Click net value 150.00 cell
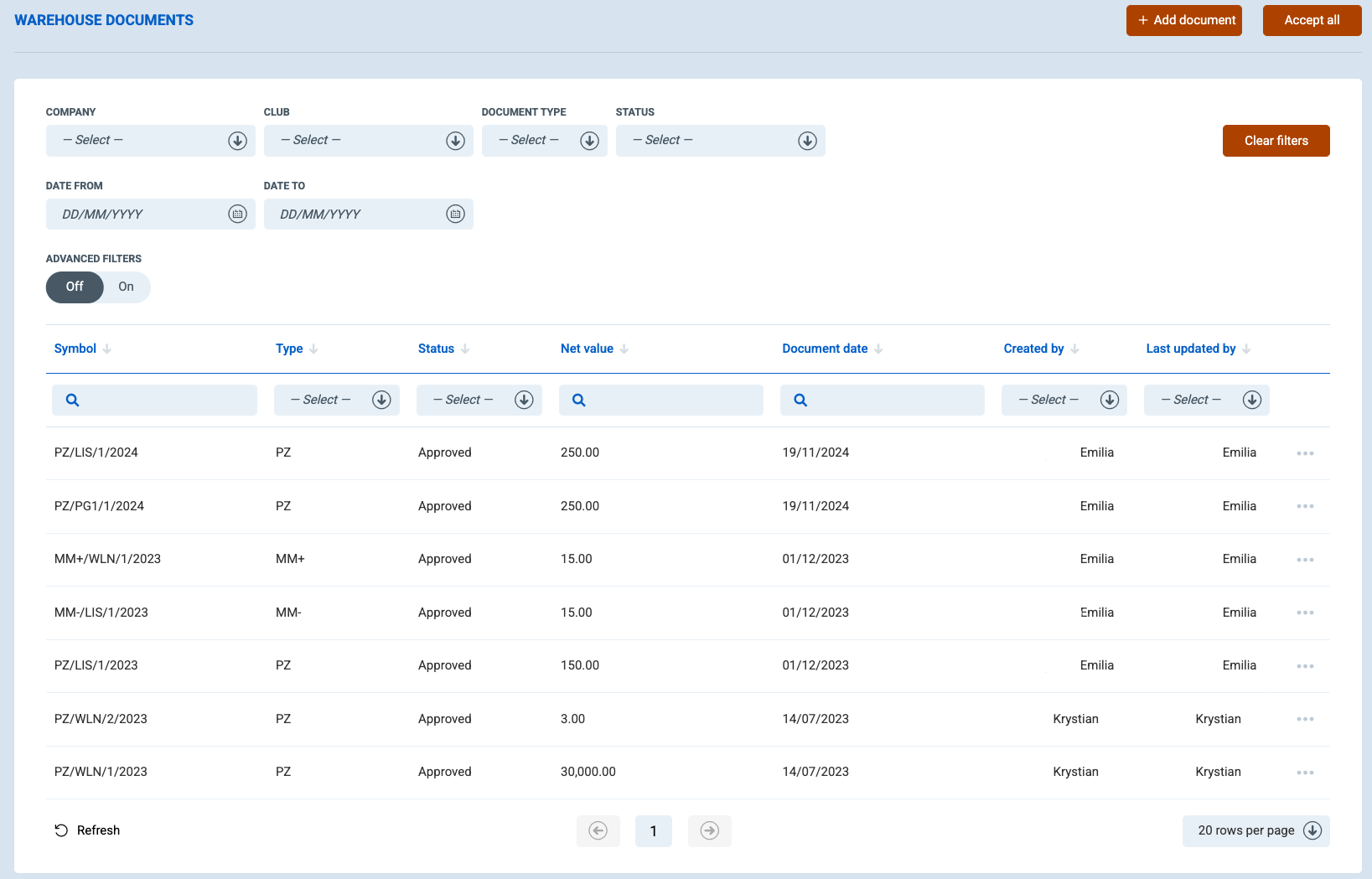The width and height of the screenshot is (1372, 879). pos(580,666)
